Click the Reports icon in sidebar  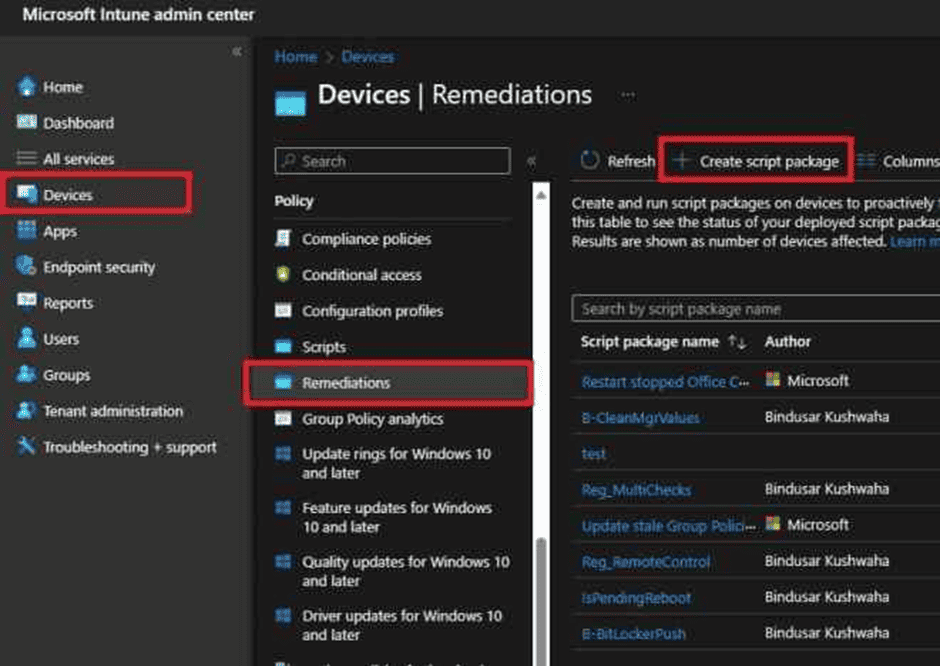coord(27,303)
